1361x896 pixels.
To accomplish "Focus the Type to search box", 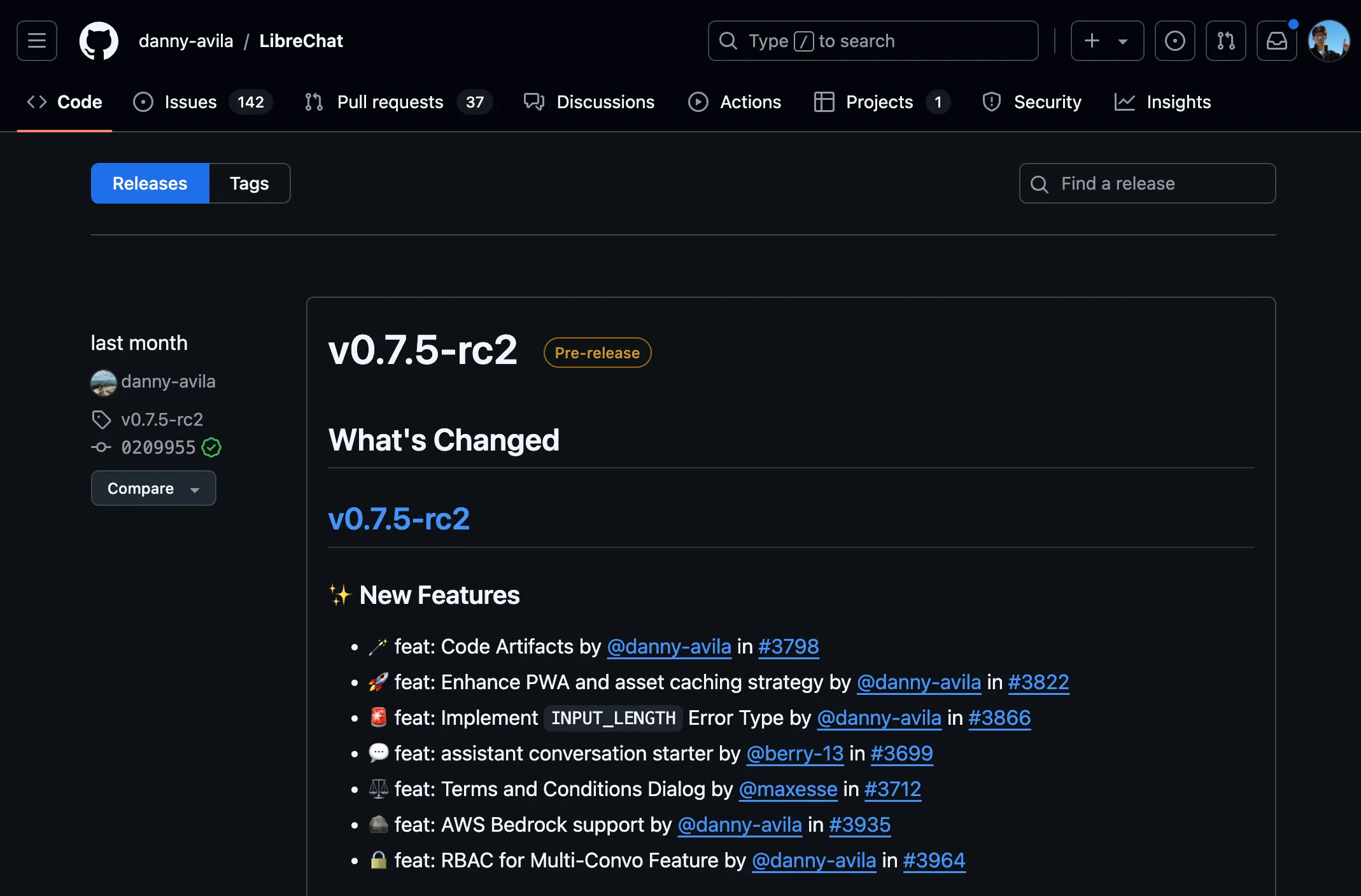I will click(873, 41).
